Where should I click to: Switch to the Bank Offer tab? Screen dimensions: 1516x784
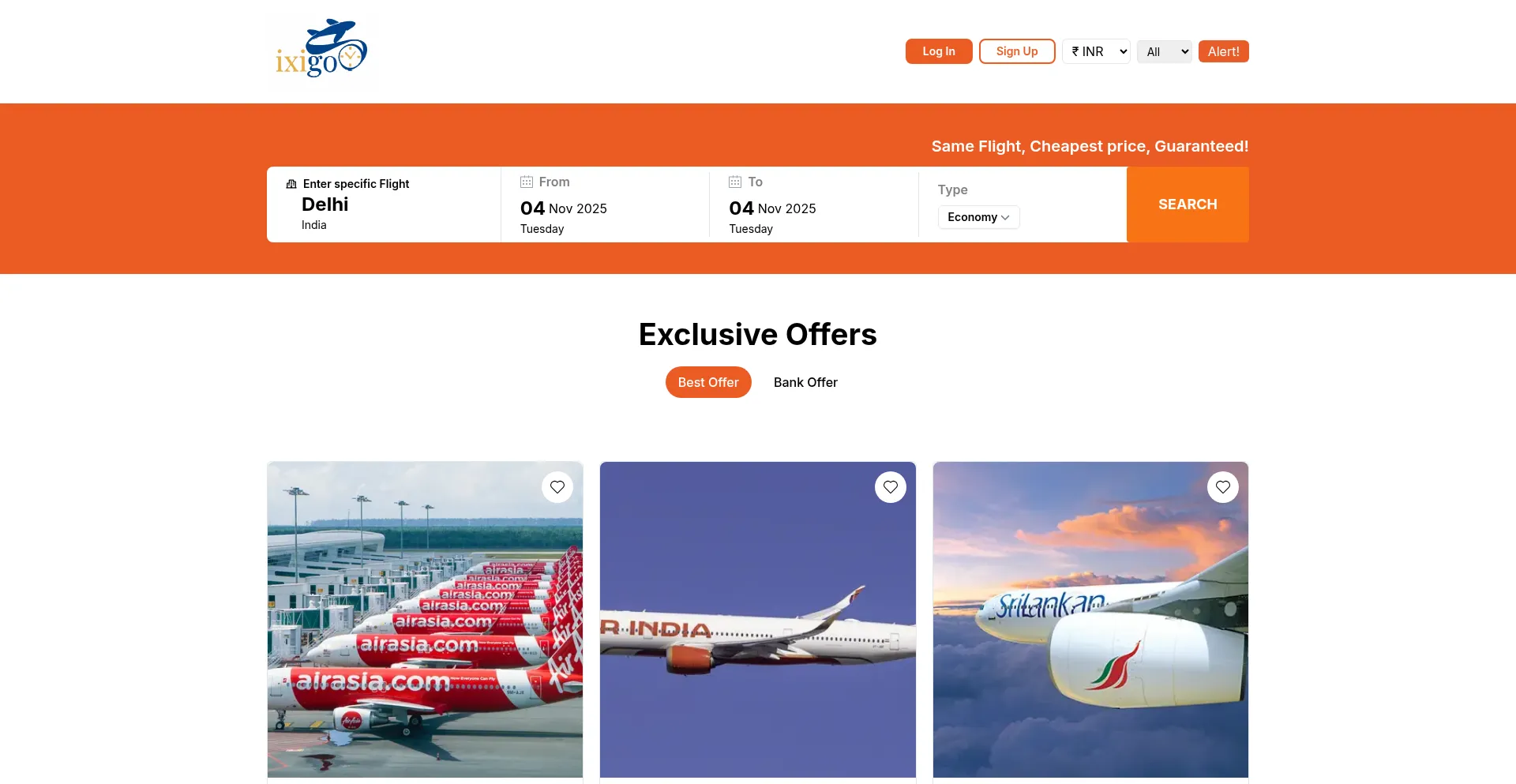(805, 382)
